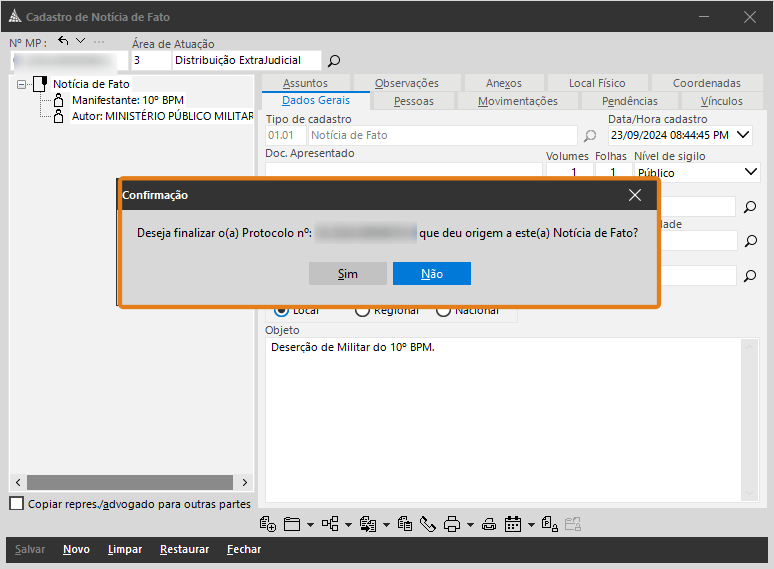Screen dimensions: 774x569
Task: Click the Novo button in the bottom bar
Action: [77, 549]
